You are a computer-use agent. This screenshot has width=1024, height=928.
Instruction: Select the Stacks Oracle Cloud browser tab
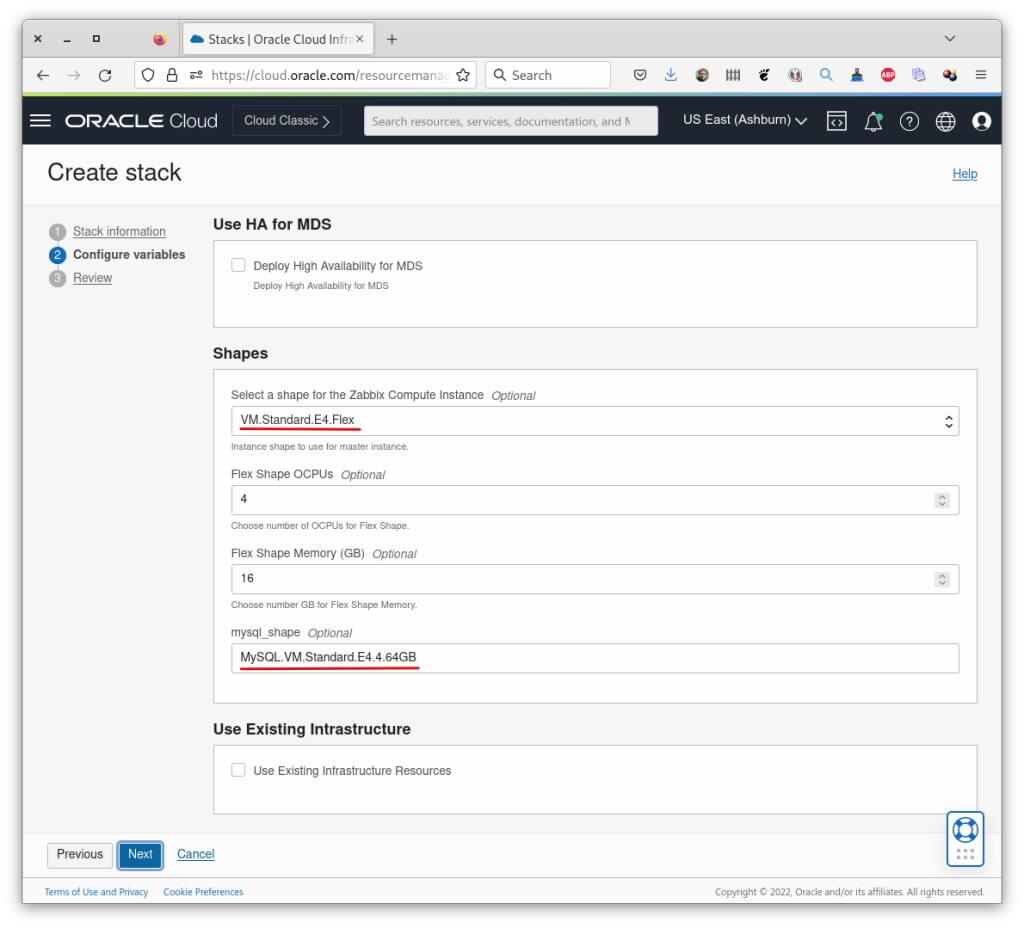(x=278, y=39)
